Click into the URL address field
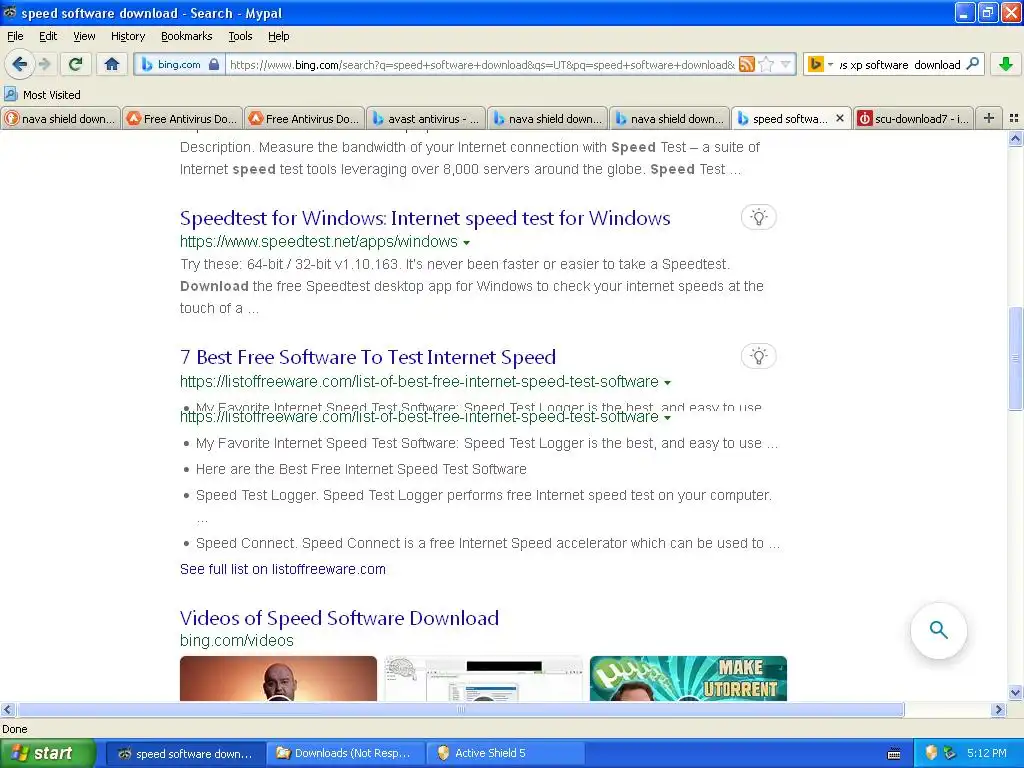This screenshot has width=1024, height=768. click(x=482, y=65)
